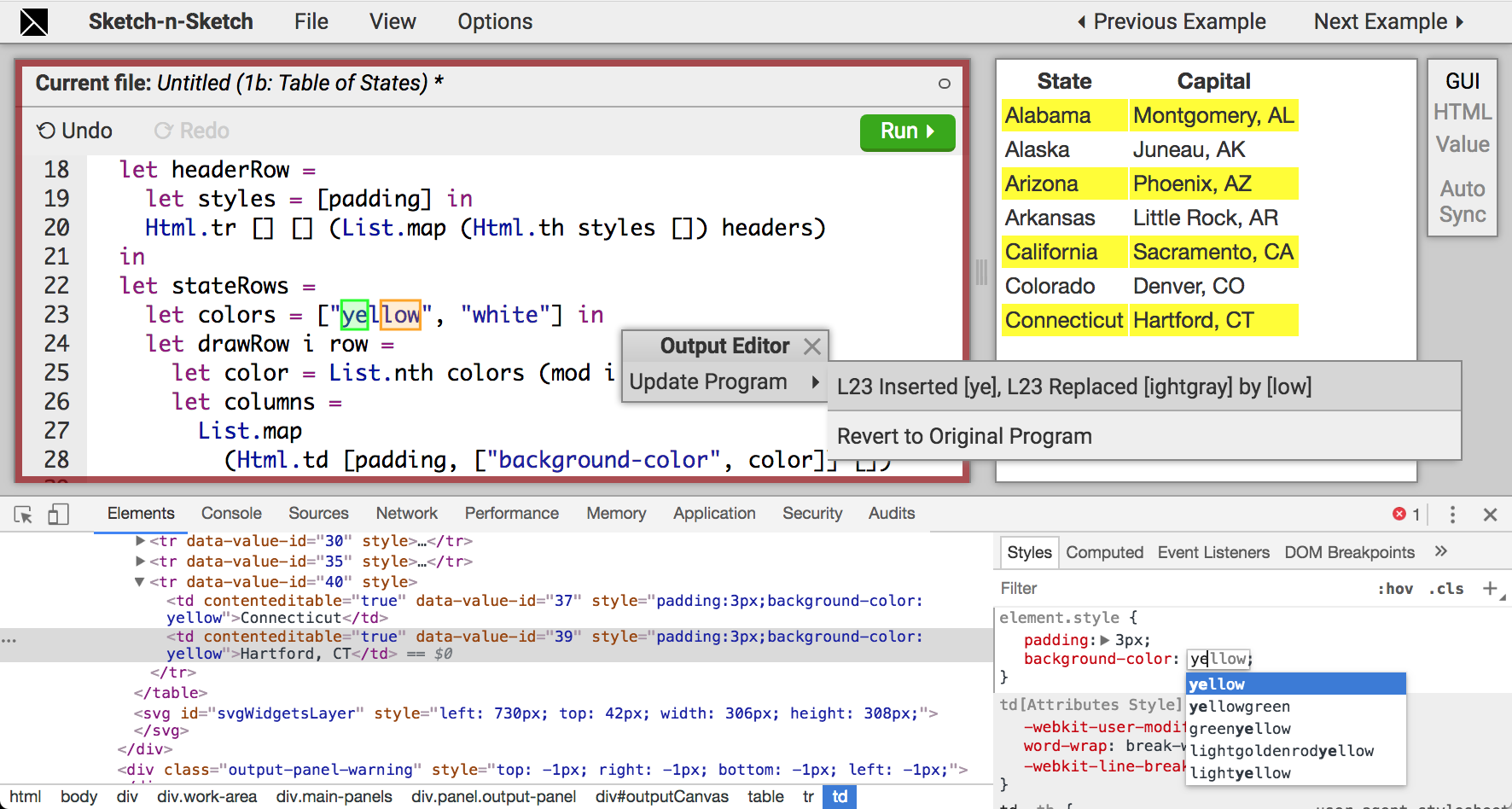Viewport: 1512px width, 809px height.
Task: Expand the tr data-value-id 30 node
Action: click(140, 540)
